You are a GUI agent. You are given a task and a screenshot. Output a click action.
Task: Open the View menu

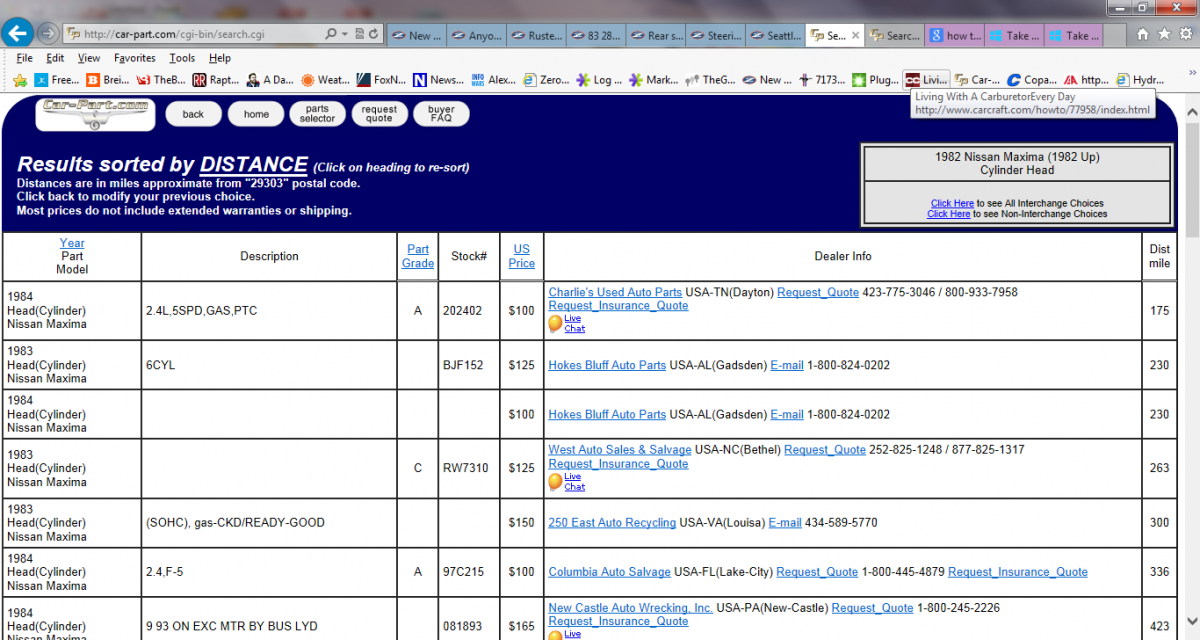(89, 58)
